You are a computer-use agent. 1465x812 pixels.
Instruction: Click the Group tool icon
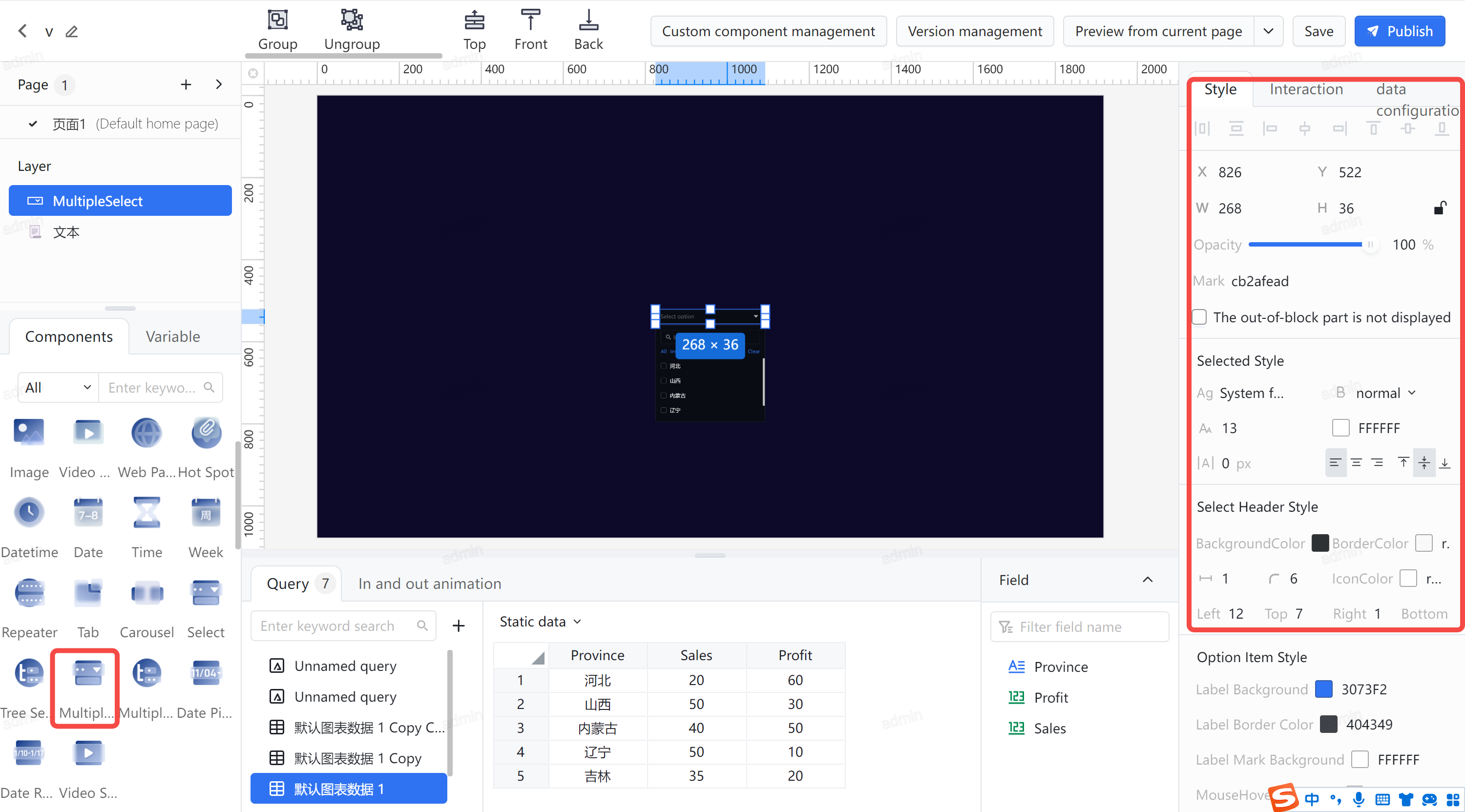(277, 20)
